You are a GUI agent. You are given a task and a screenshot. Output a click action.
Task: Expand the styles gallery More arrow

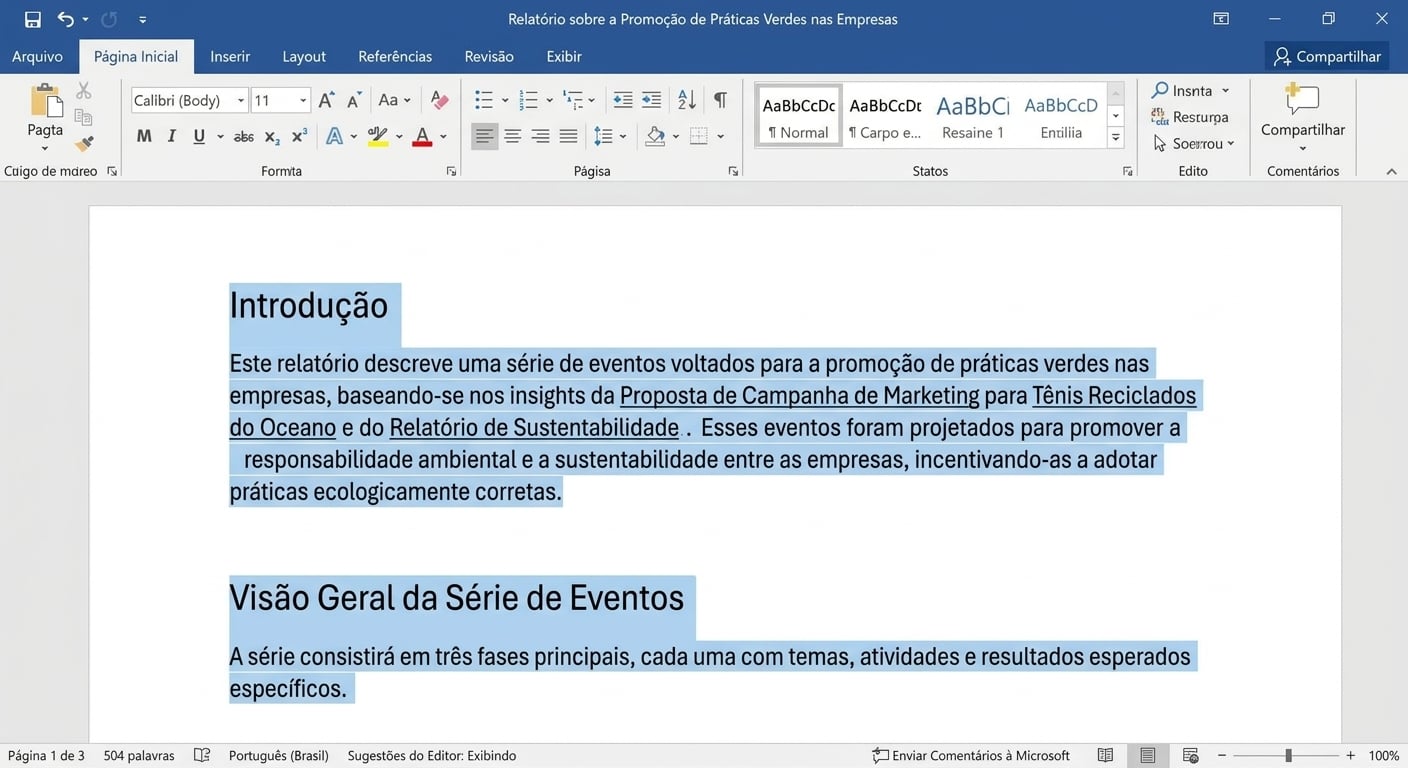[1116, 138]
